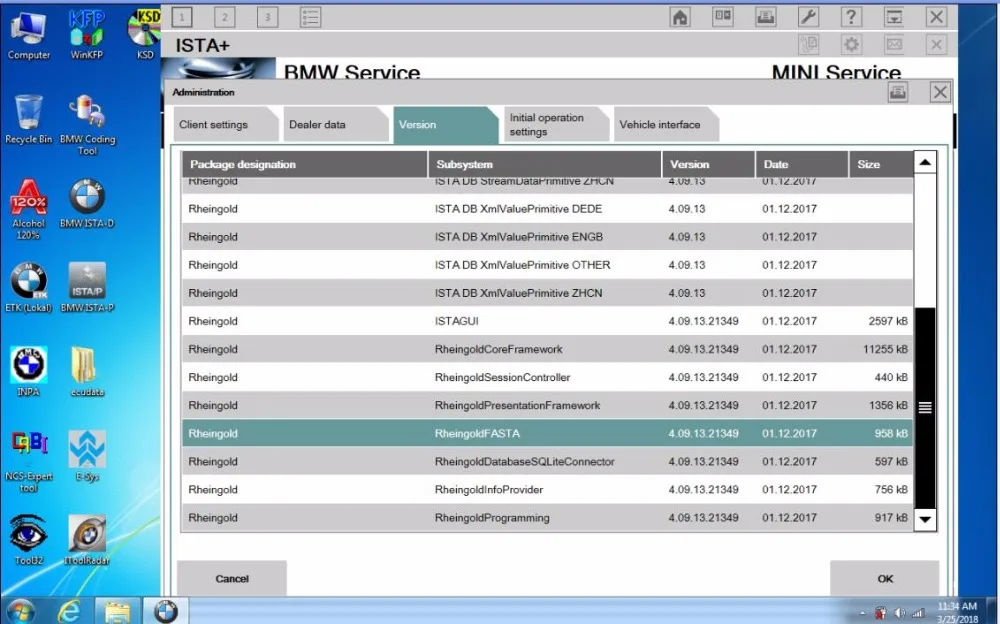Select the RheingoldCoreFramework row
Screen dimensions: 1000x624
point(547,349)
